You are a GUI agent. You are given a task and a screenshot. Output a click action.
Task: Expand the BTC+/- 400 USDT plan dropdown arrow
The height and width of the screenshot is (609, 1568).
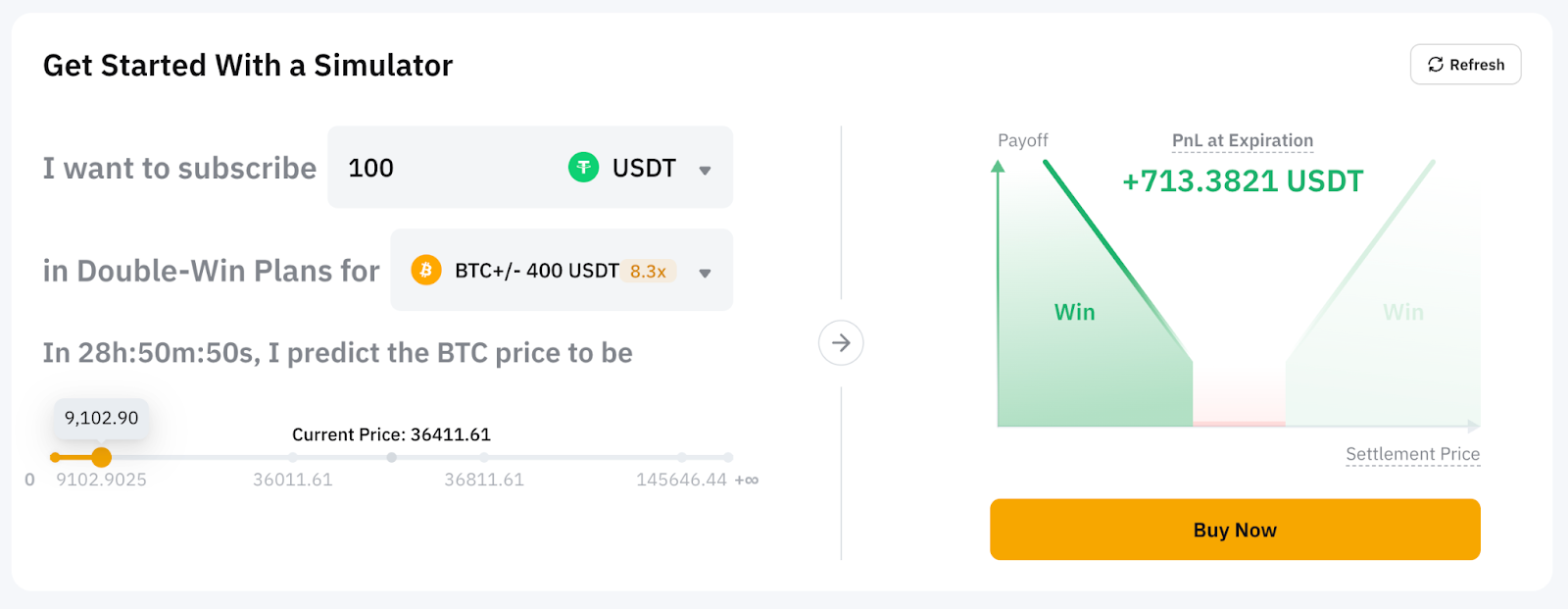[x=705, y=274]
